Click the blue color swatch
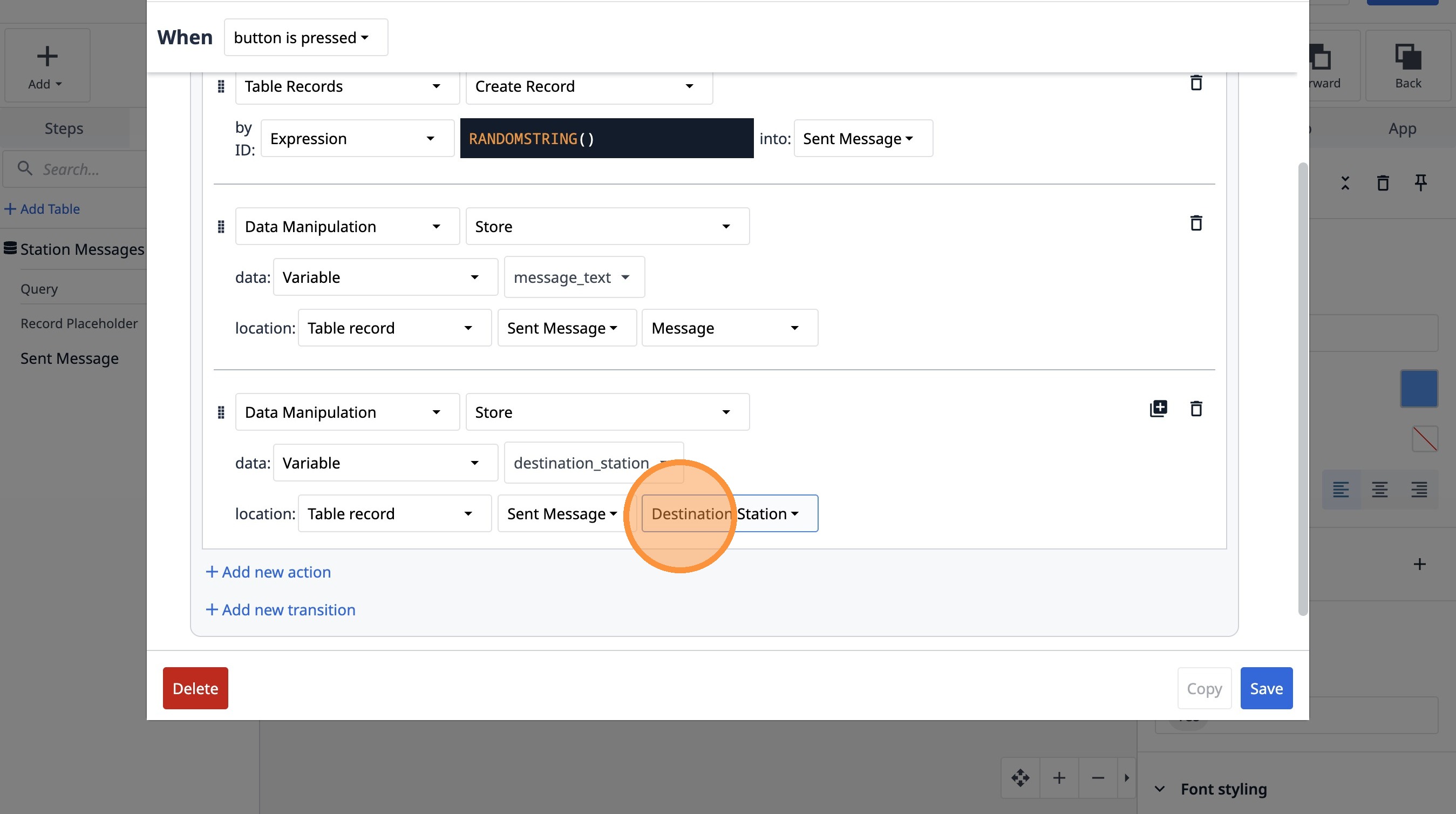The height and width of the screenshot is (814, 1456). [x=1418, y=389]
